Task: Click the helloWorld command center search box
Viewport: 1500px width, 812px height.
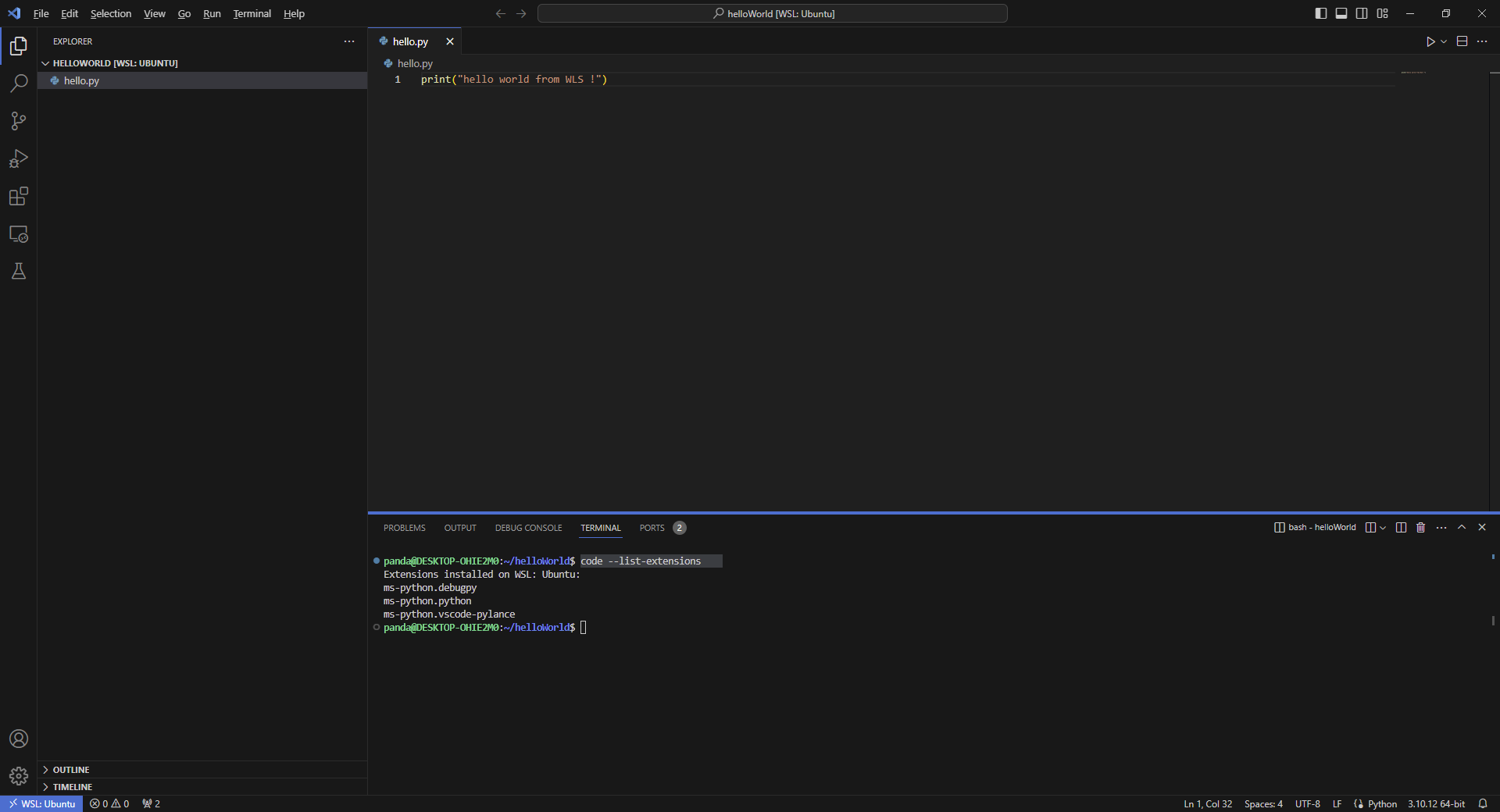Action: click(773, 13)
